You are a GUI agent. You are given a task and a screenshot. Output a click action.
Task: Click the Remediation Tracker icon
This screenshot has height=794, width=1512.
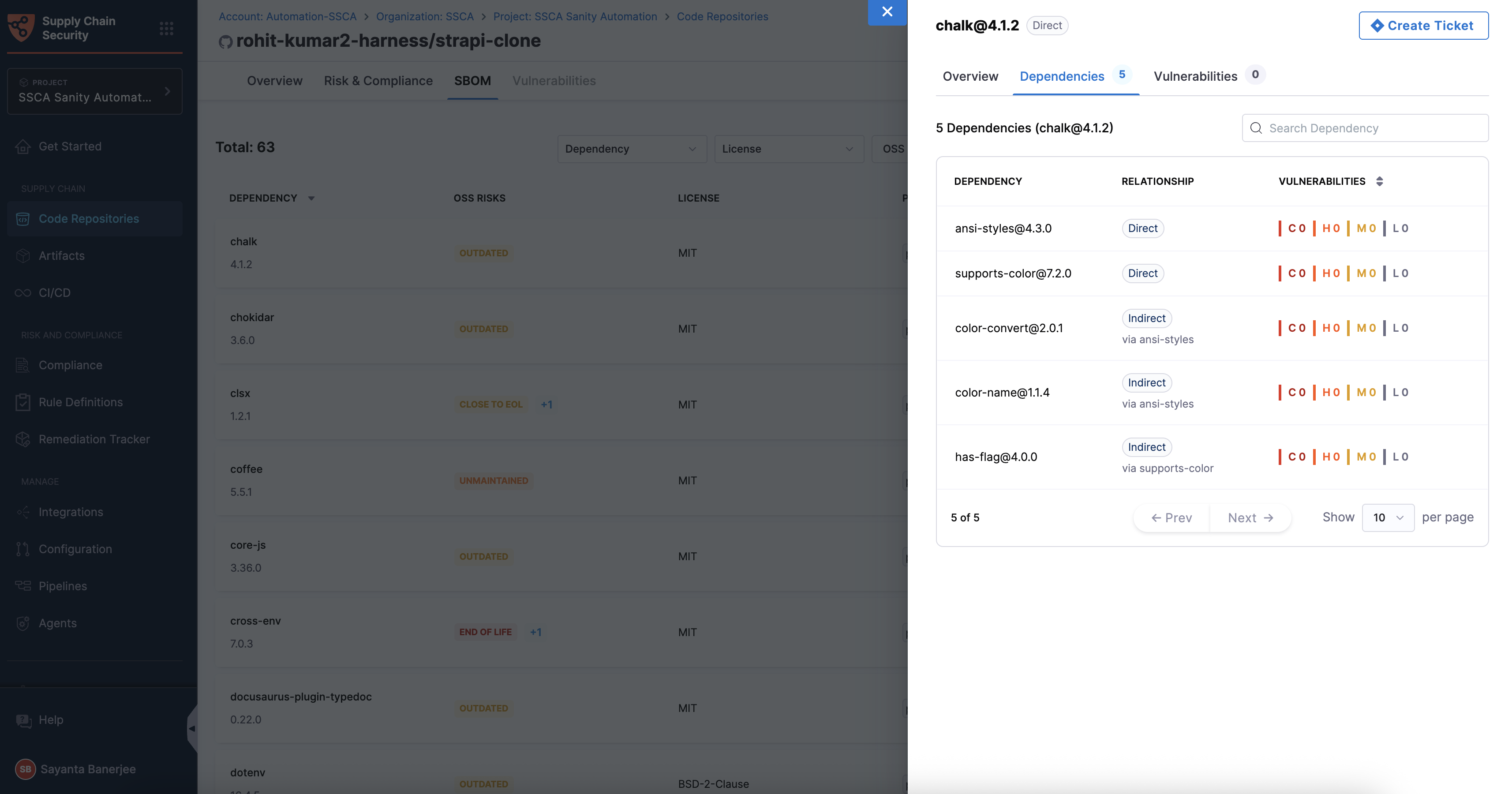(x=23, y=439)
